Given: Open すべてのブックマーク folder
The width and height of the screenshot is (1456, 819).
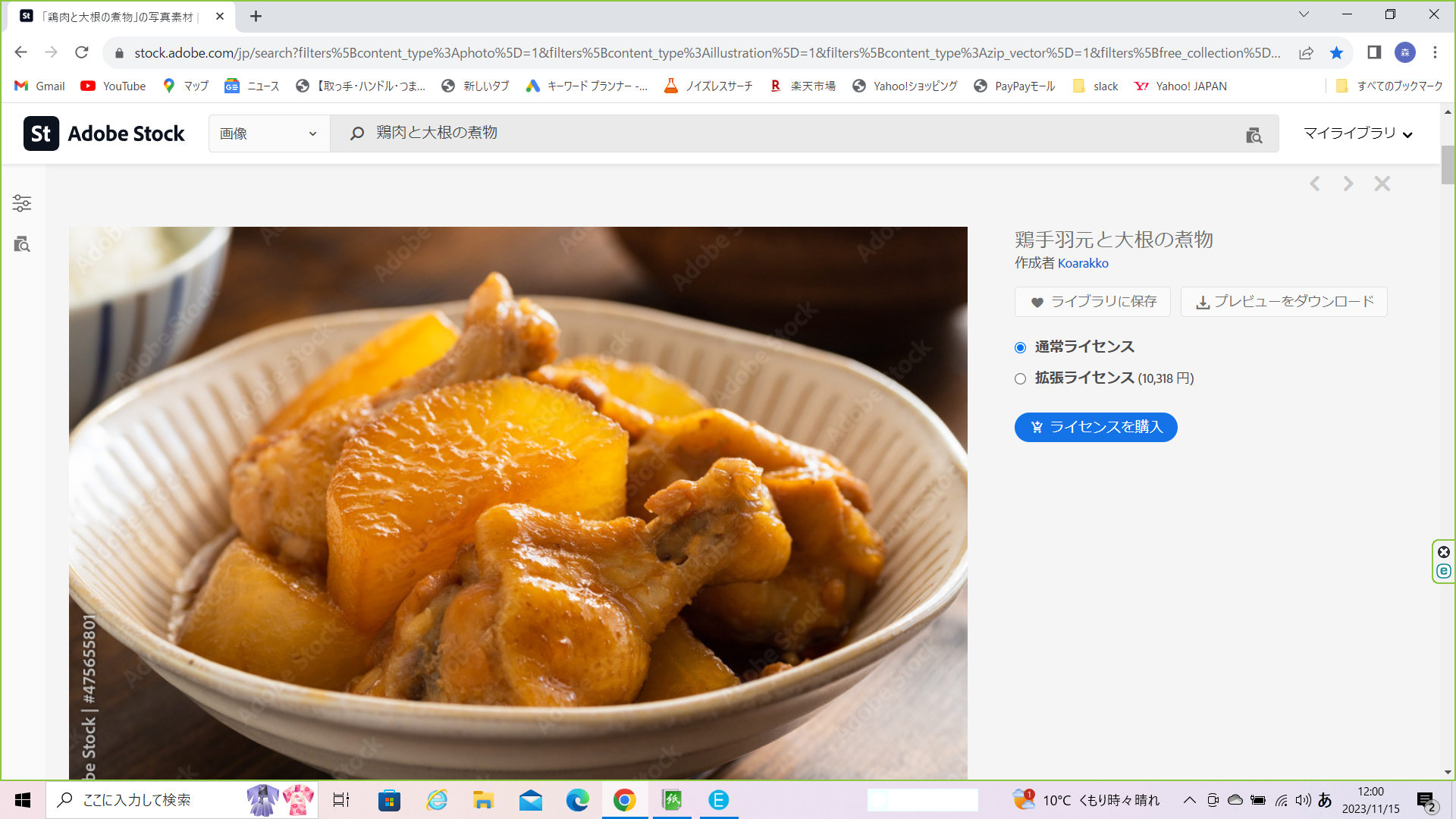Looking at the screenshot, I should coord(1389,86).
